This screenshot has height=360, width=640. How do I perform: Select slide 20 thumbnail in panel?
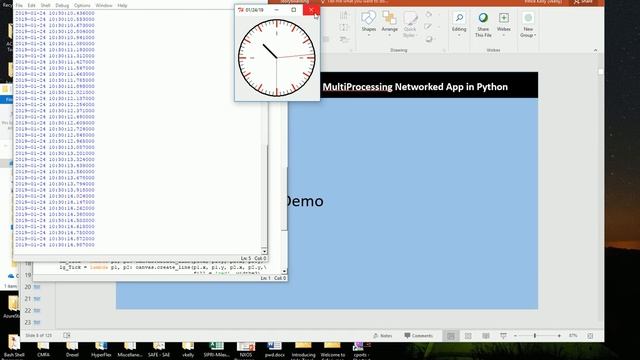(37, 287)
